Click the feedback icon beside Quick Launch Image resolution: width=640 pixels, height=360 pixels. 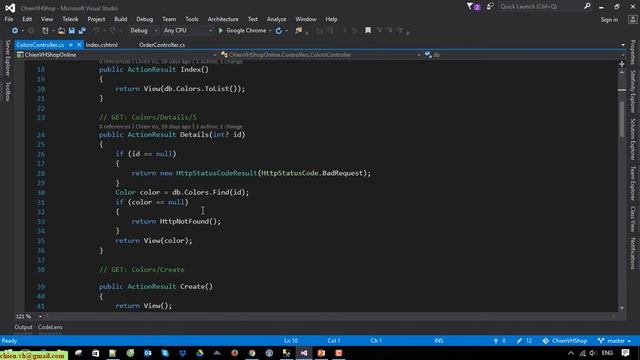point(490,7)
